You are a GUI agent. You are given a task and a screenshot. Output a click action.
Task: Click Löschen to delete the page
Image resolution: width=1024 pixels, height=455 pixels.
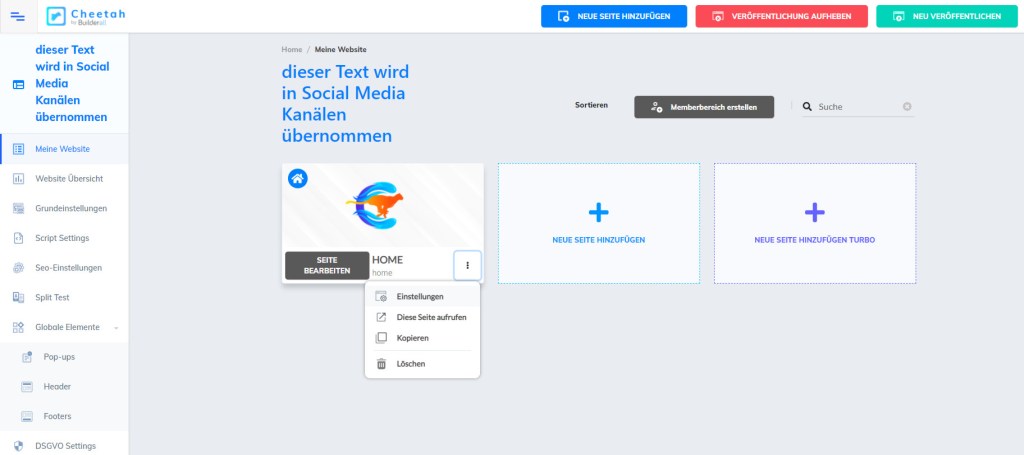click(x=410, y=364)
